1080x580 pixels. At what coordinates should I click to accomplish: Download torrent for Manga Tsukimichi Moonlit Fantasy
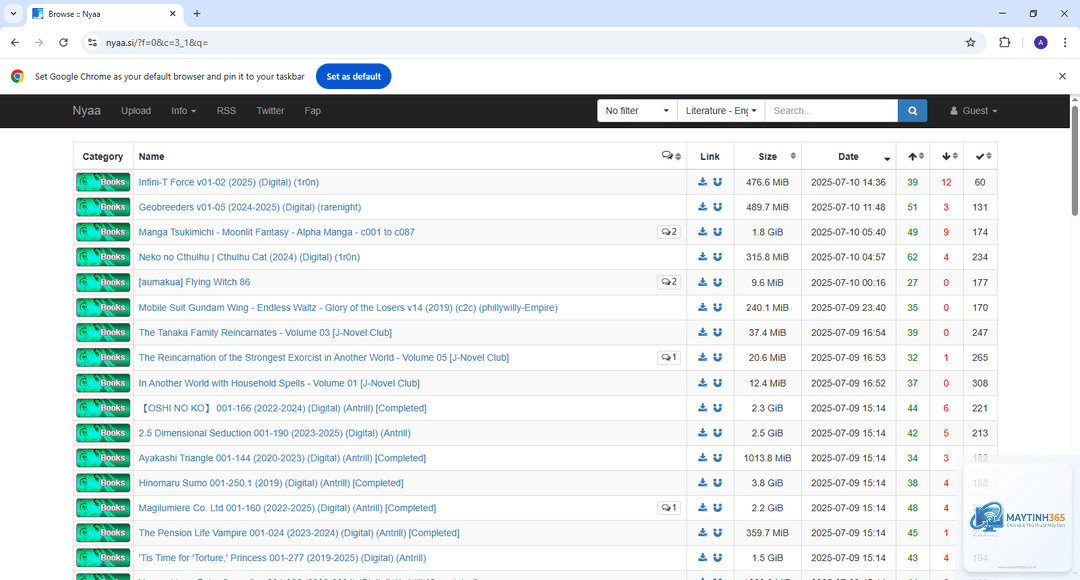point(703,232)
